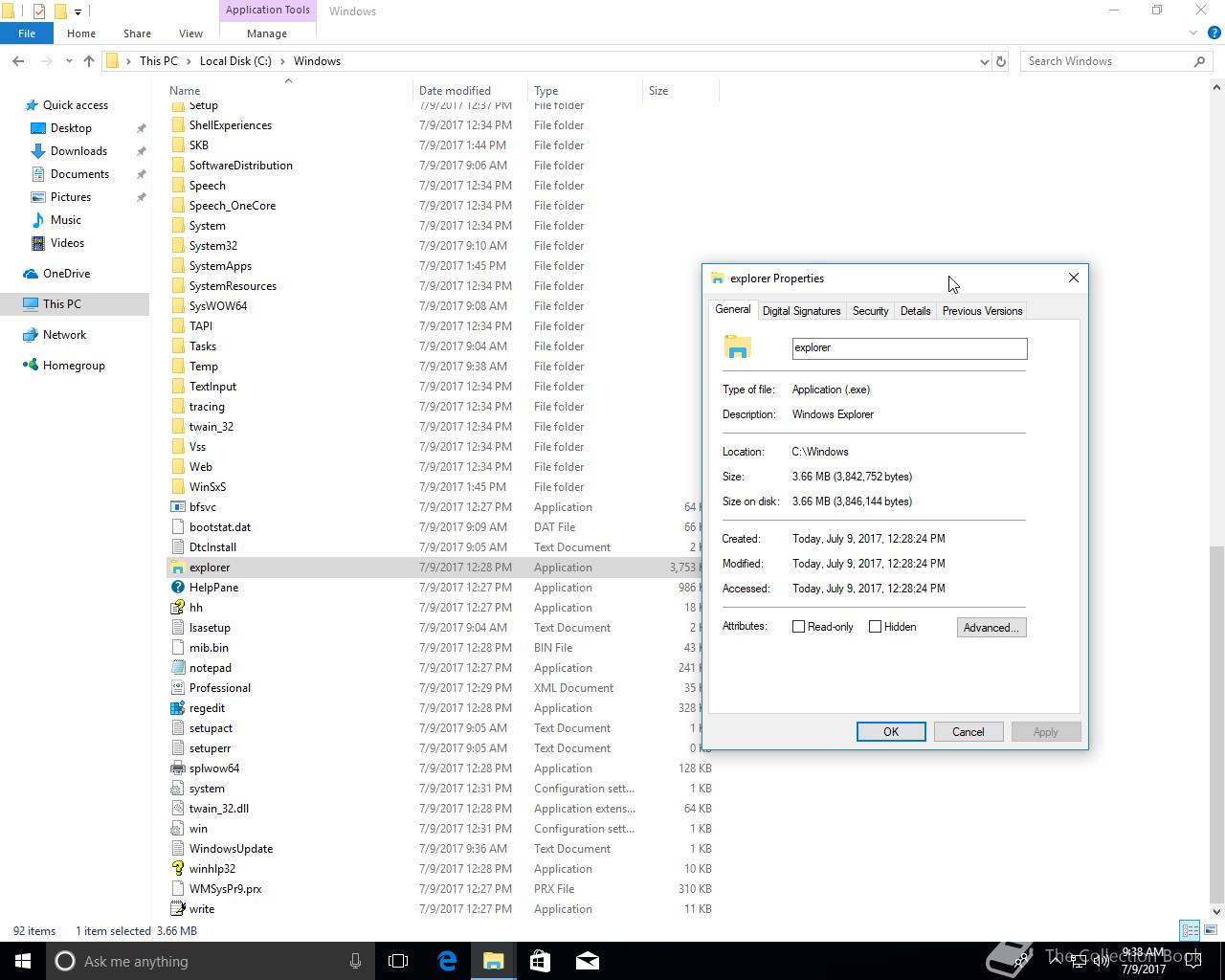
Task: Click the bfsvc application icon
Action: click(x=177, y=507)
